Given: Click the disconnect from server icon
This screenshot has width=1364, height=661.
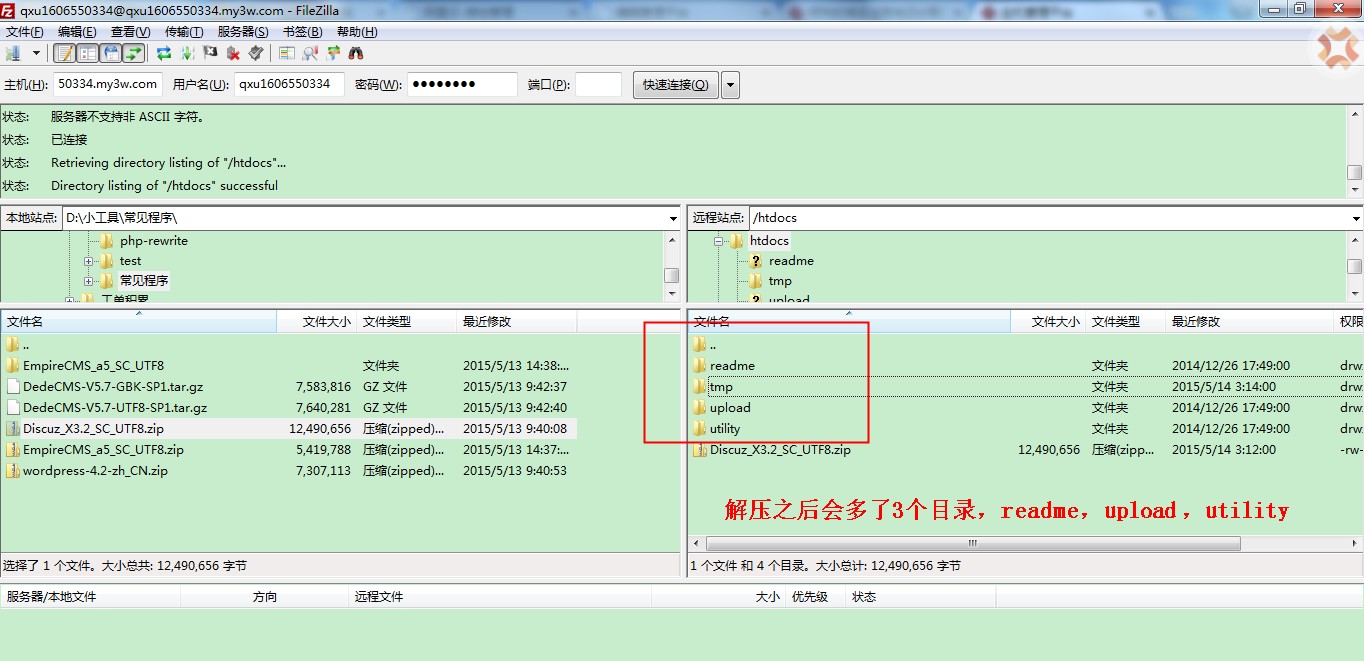Looking at the screenshot, I should point(233,53).
